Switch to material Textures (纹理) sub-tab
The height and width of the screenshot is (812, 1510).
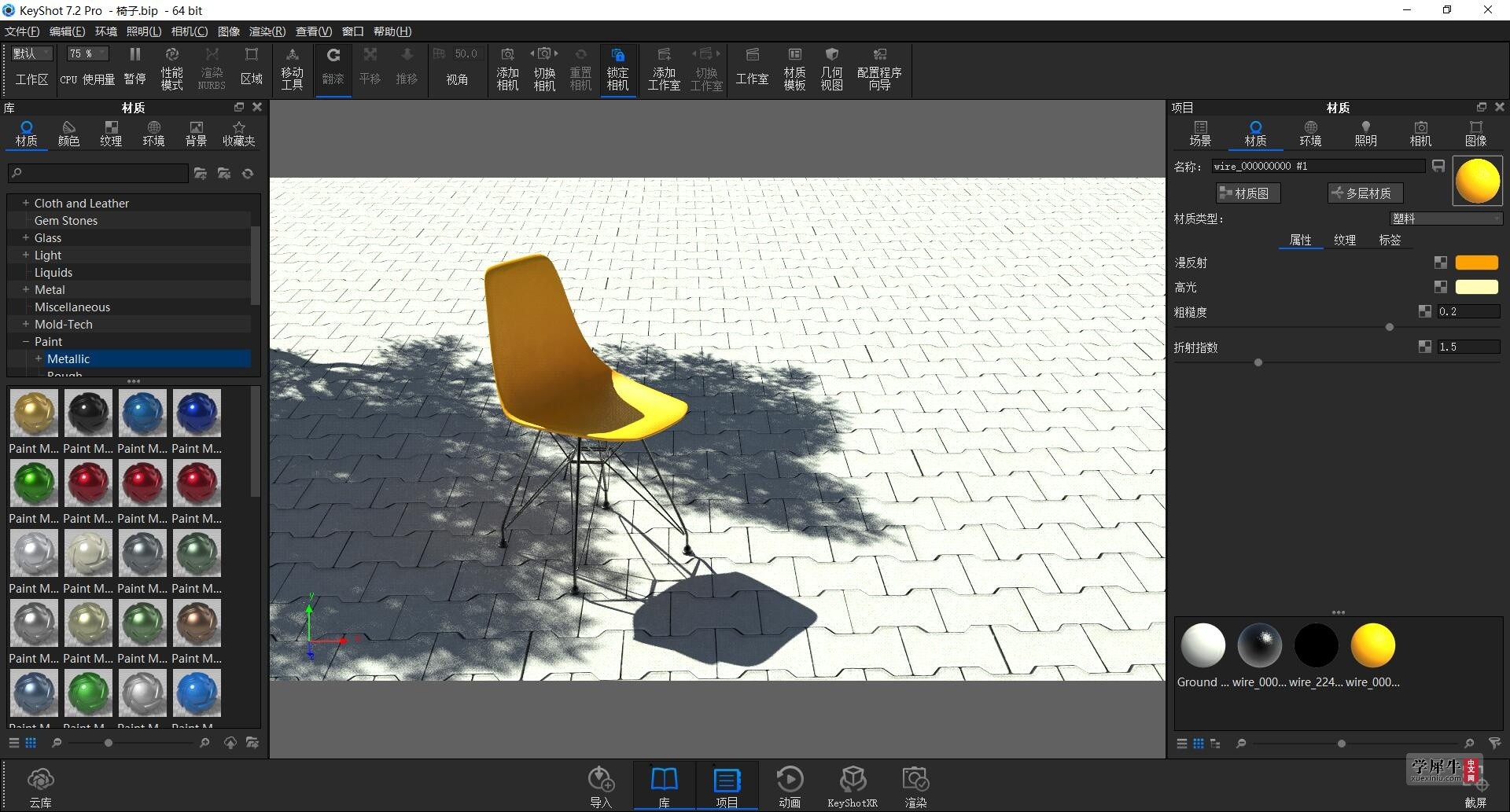tap(1345, 240)
